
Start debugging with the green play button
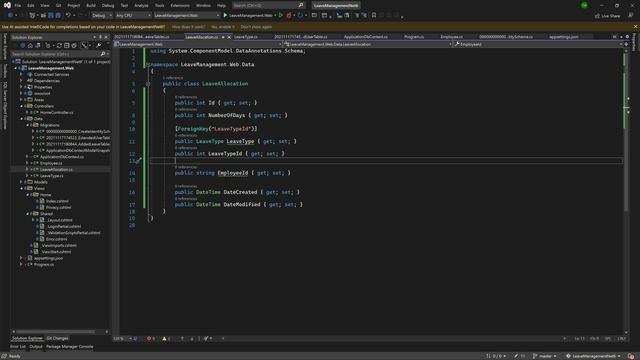point(225,16)
